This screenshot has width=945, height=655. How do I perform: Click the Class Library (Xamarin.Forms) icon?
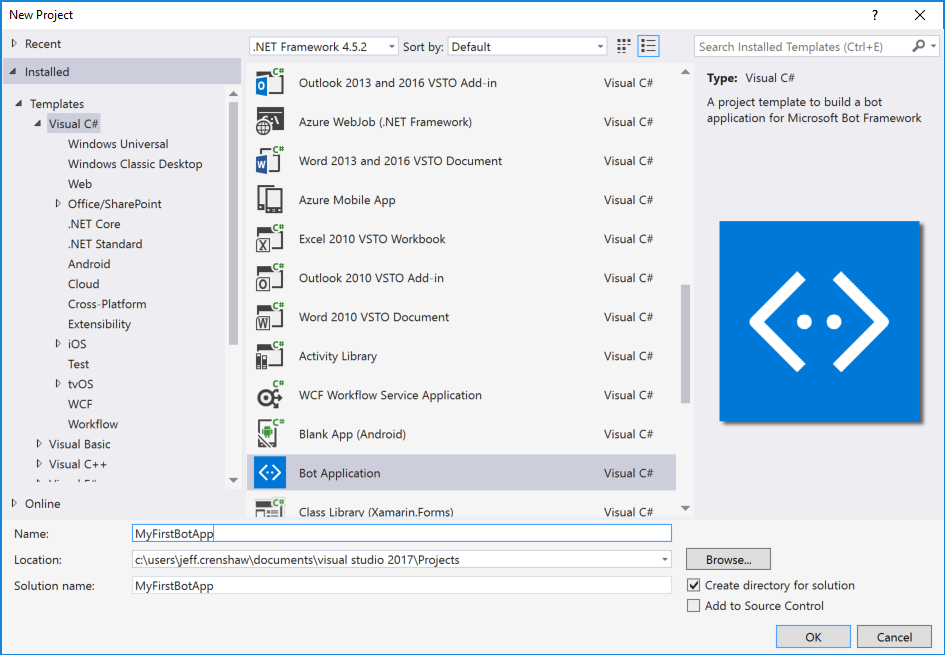[x=269, y=508]
